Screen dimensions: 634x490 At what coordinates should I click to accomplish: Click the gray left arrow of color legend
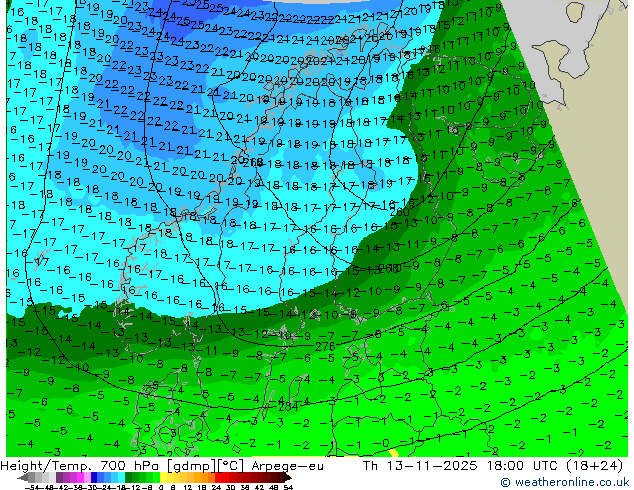point(23,478)
